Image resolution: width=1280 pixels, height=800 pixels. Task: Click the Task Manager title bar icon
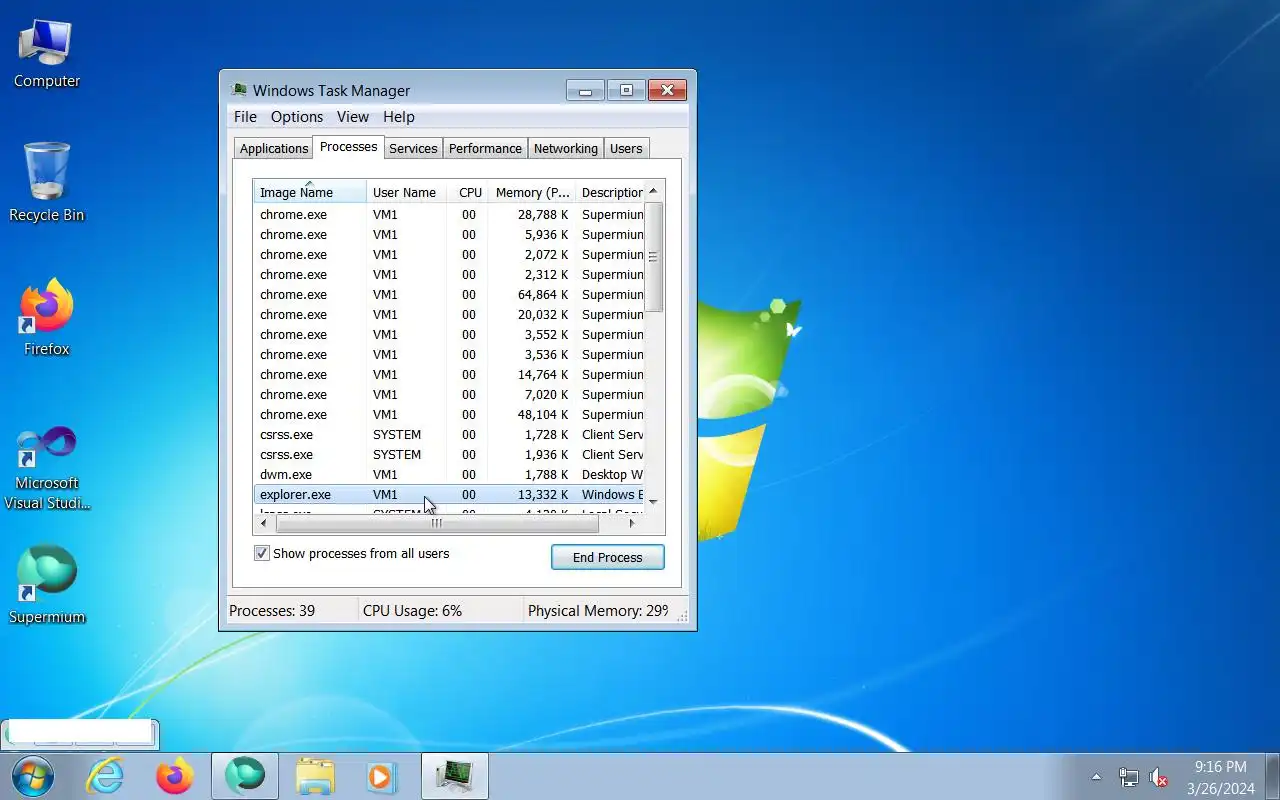pyautogui.click(x=239, y=90)
